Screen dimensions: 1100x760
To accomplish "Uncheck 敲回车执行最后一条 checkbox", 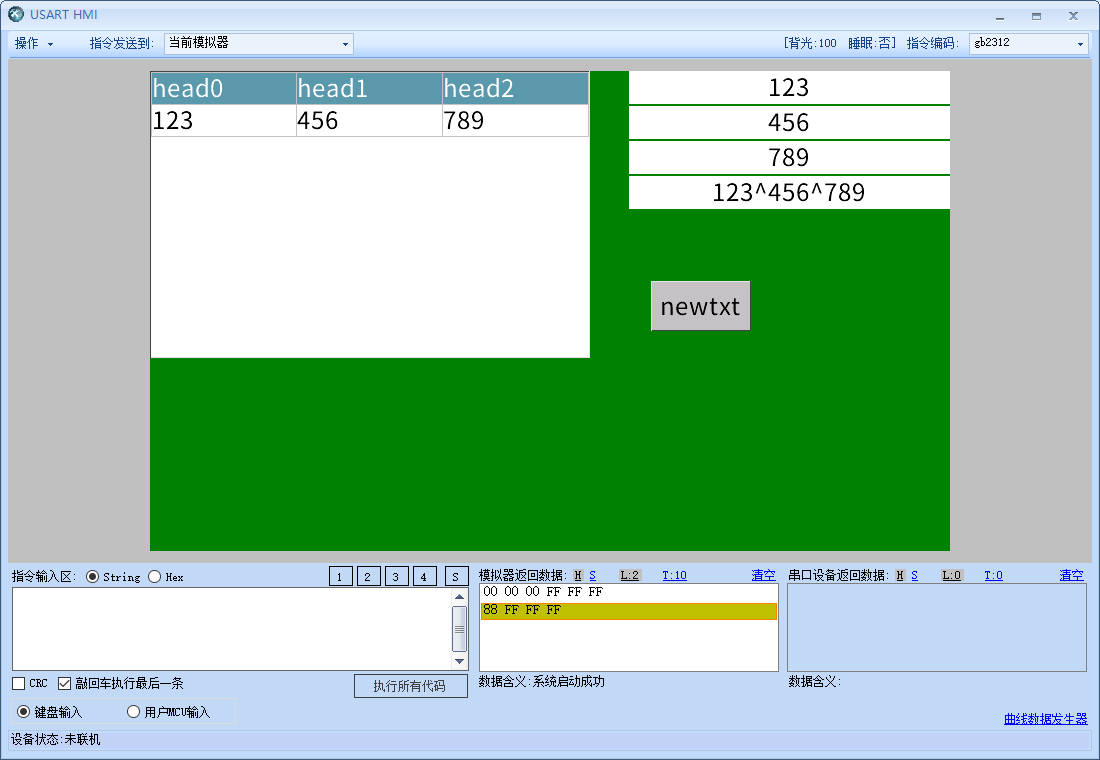I will [x=65, y=684].
